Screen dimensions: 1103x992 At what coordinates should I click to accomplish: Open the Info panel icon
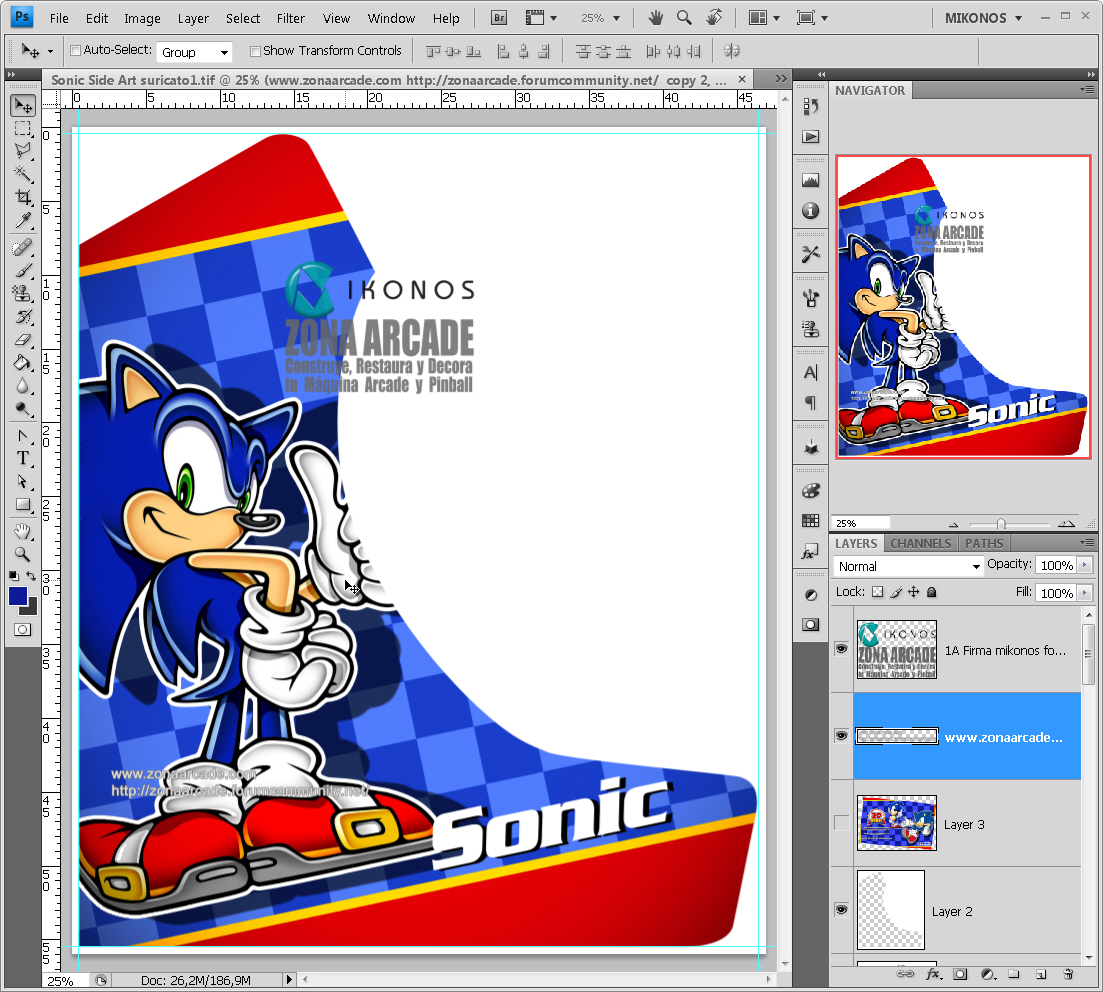(x=811, y=211)
